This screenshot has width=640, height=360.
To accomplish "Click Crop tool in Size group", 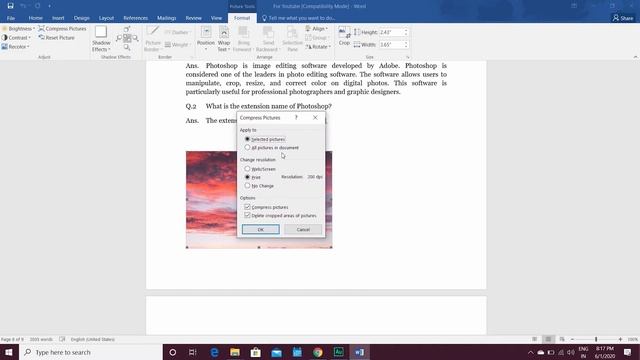I will pyautogui.click(x=344, y=36).
